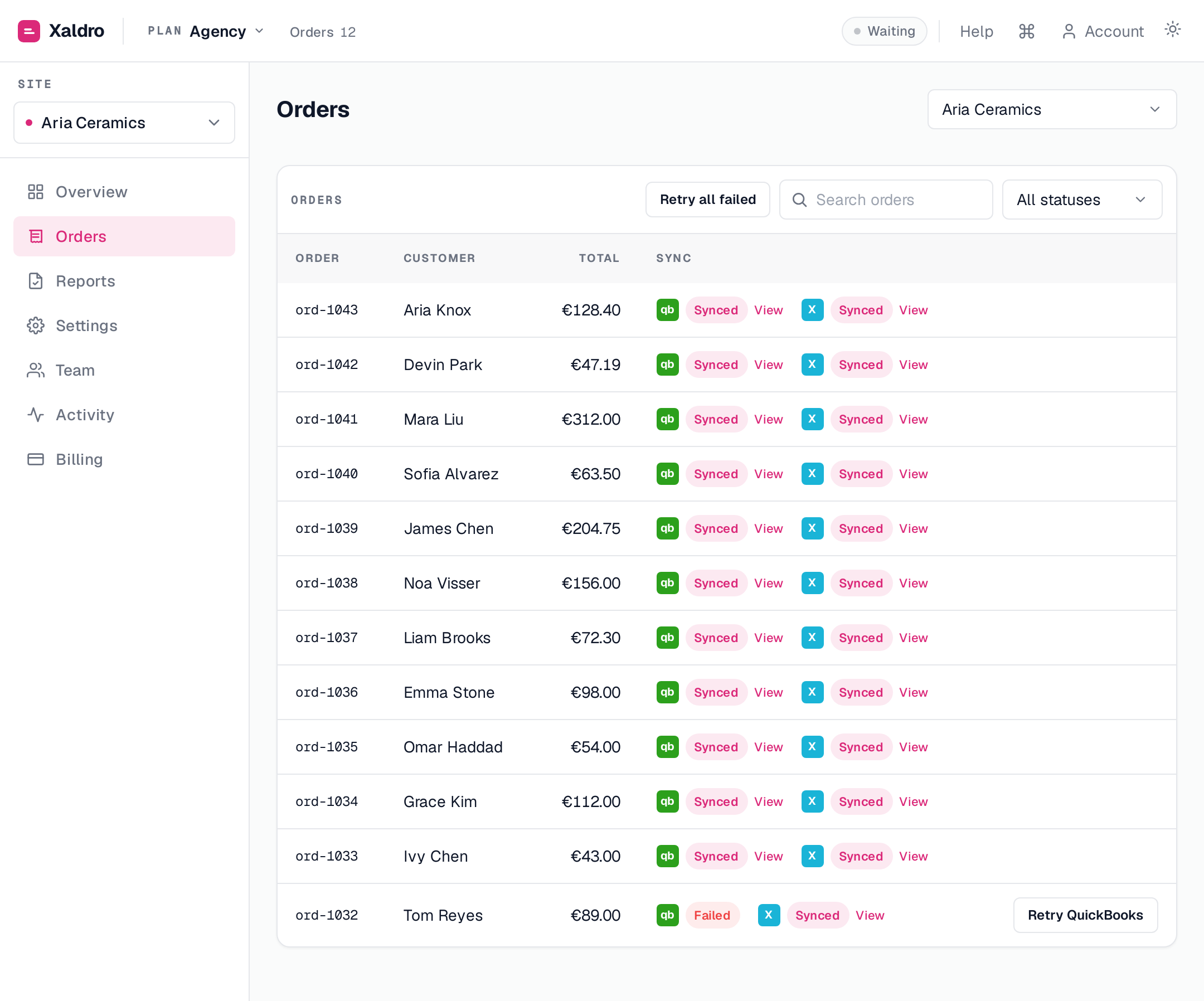
Task: Click the Team people icon
Action: pos(36,370)
